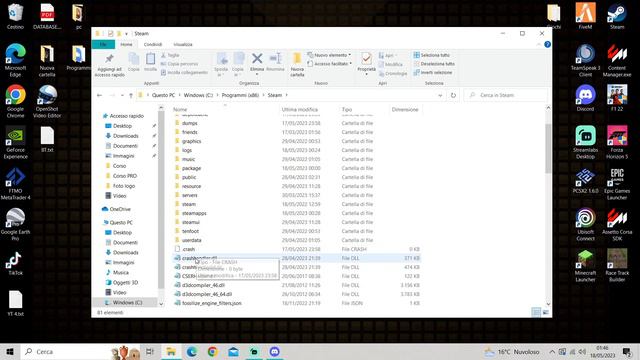
Task: Click Questo PC in the breadcrumb
Action: tap(163, 95)
